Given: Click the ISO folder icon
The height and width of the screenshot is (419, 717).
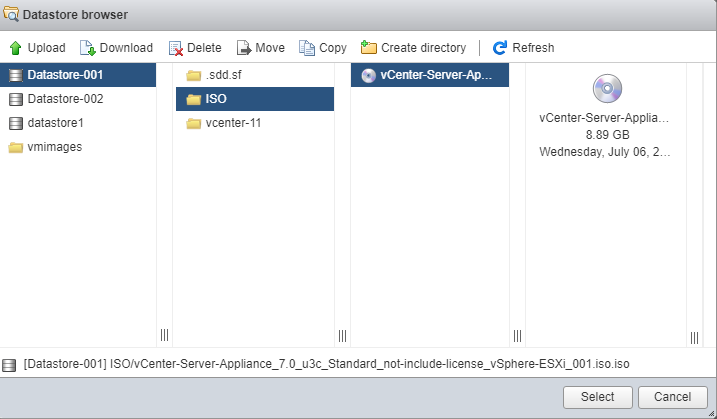Looking at the screenshot, I should 194,99.
